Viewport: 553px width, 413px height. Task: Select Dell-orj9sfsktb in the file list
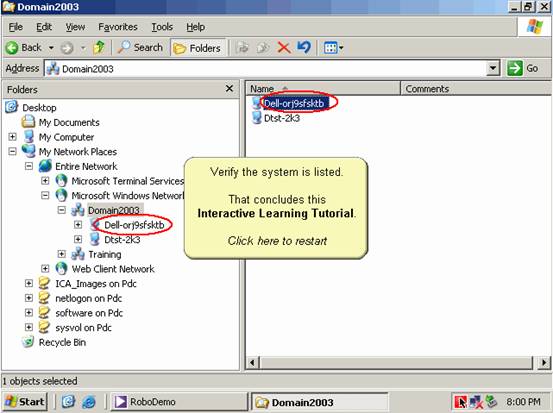tap(294, 103)
